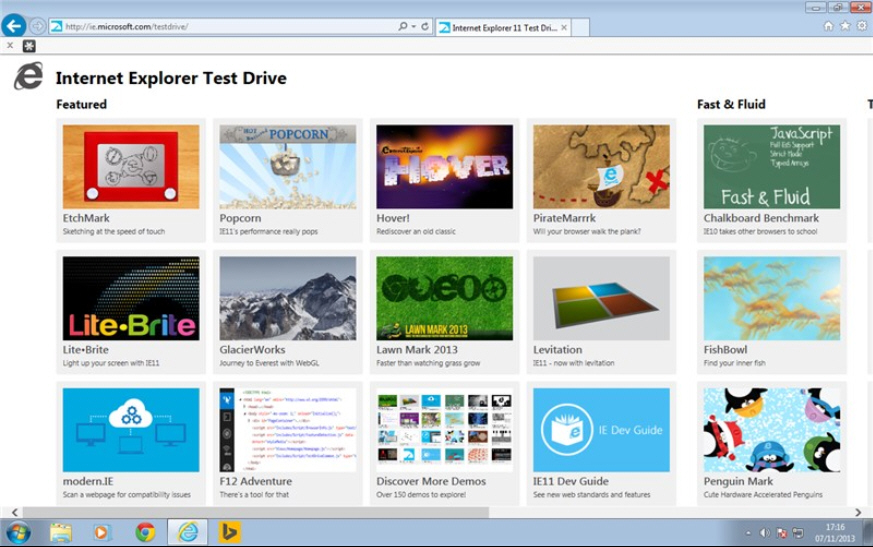
Task: Open the FishBowl demo thumbnail
Action: [772, 298]
